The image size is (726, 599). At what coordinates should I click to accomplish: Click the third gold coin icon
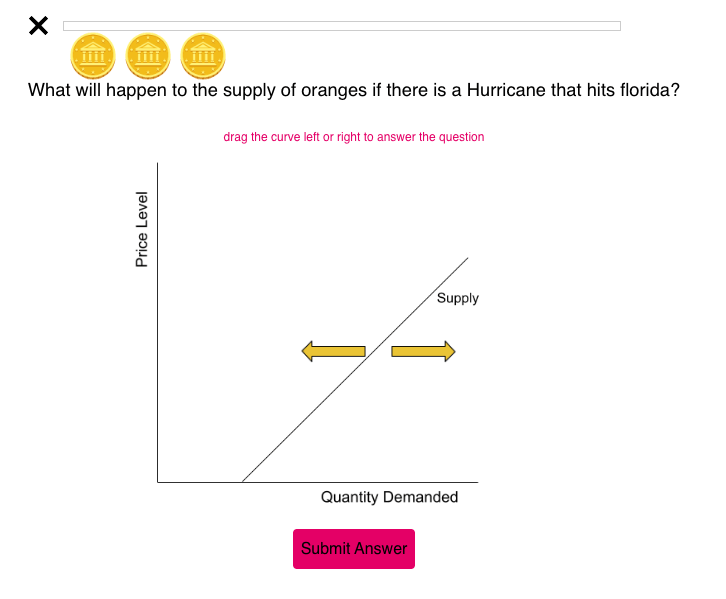tap(203, 56)
